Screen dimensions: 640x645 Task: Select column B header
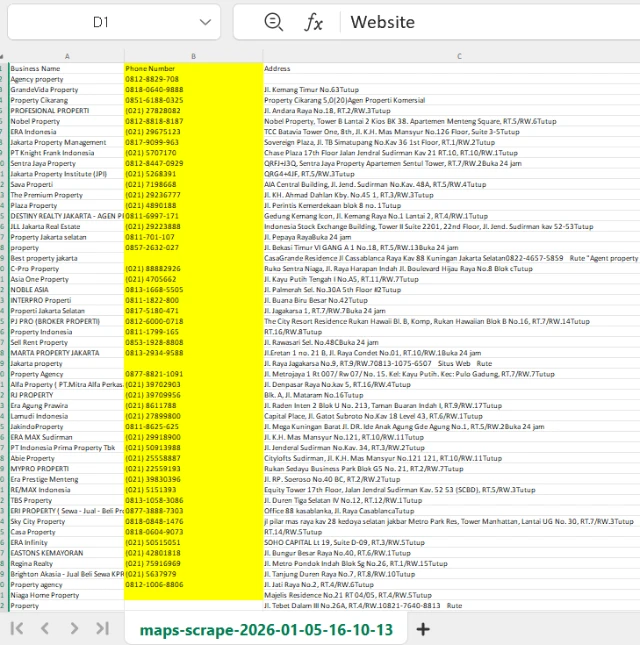coord(193,56)
